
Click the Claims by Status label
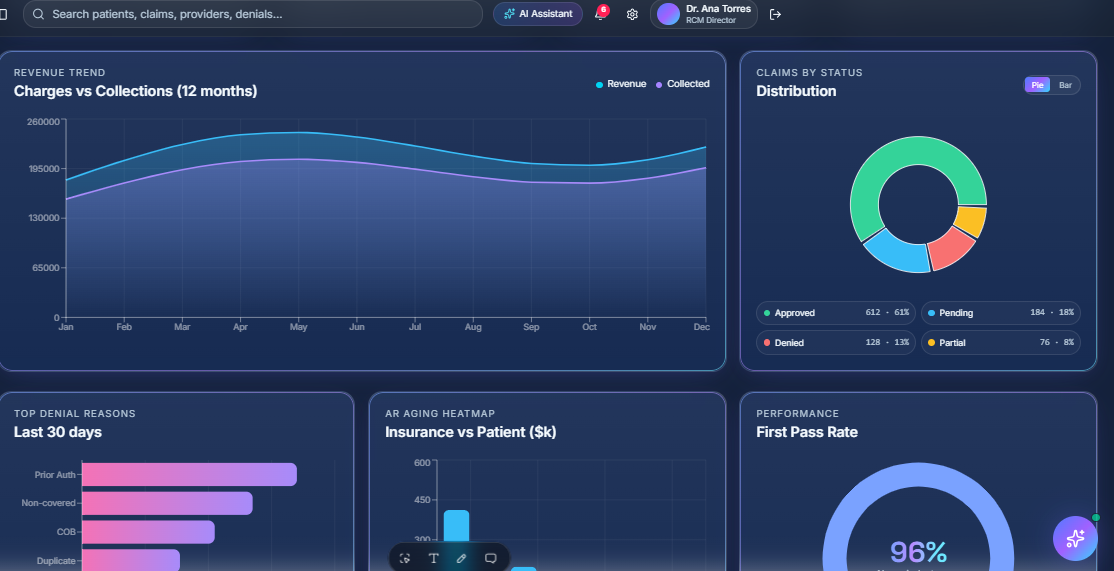pyautogui.click(x=809, y=72)
